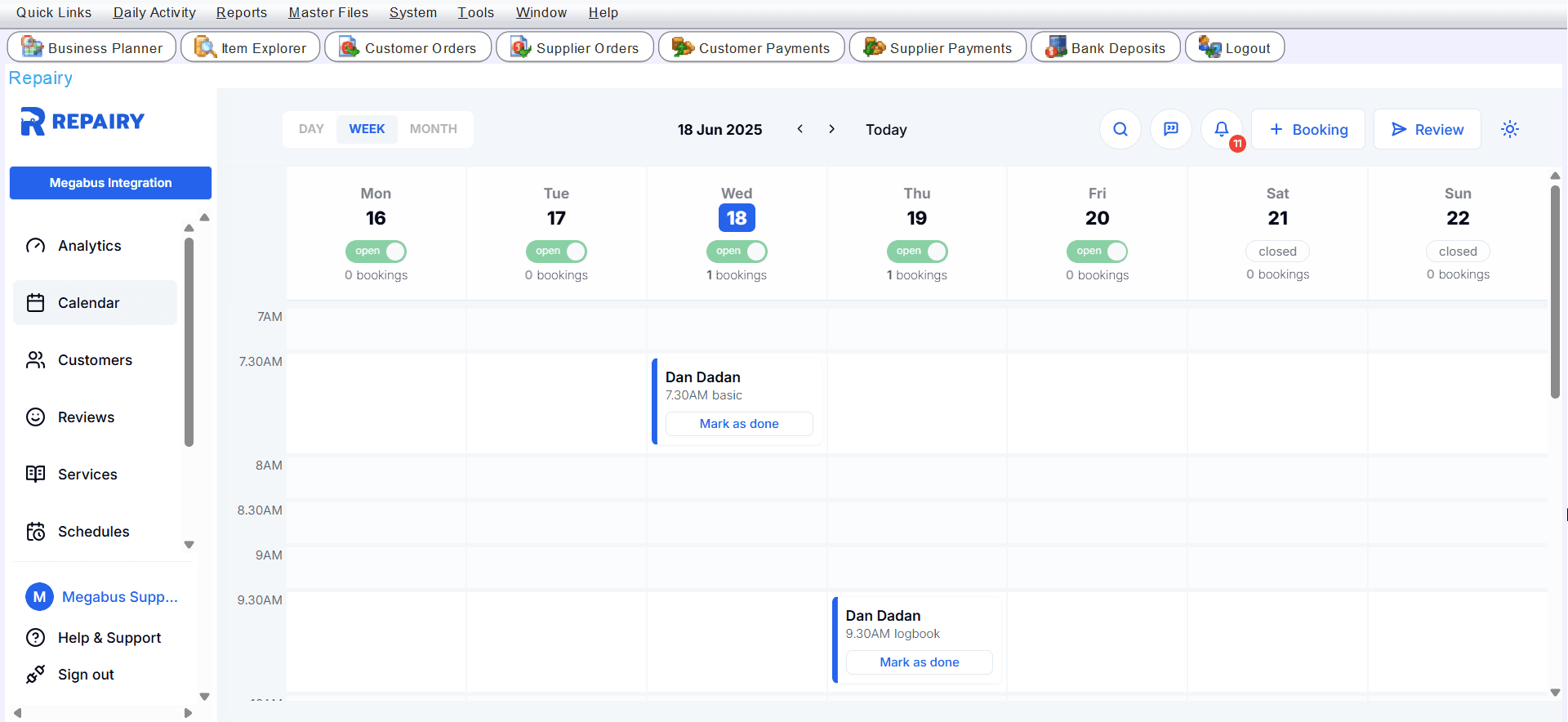Open the Master Files menu
Screen dimensions: 1568x722
328,12
